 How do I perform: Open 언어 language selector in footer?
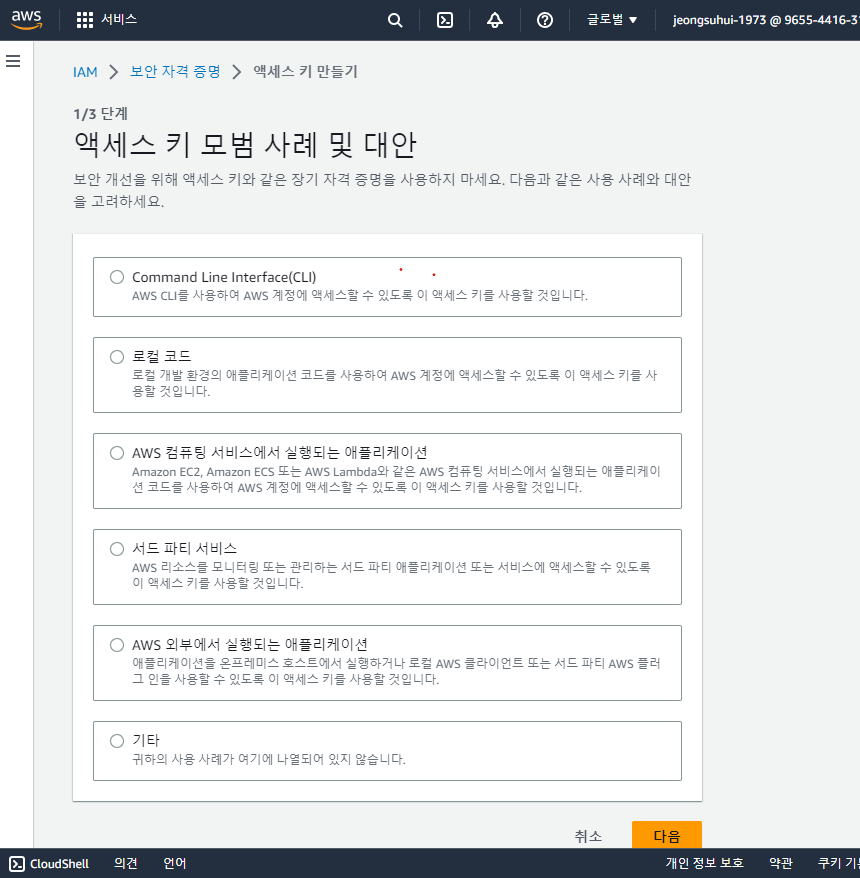174,863
